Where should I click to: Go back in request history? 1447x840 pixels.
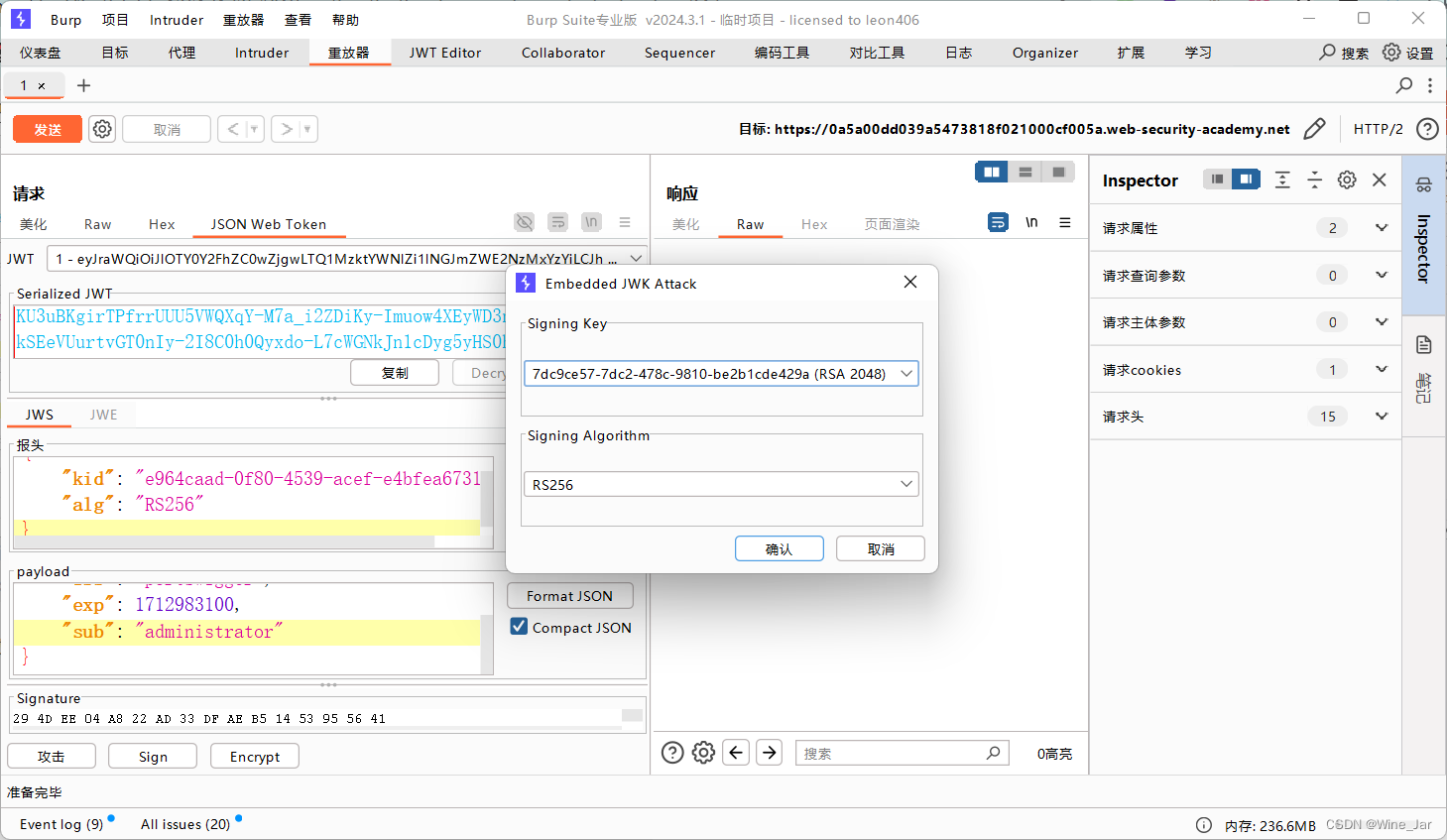pos(233,129)
